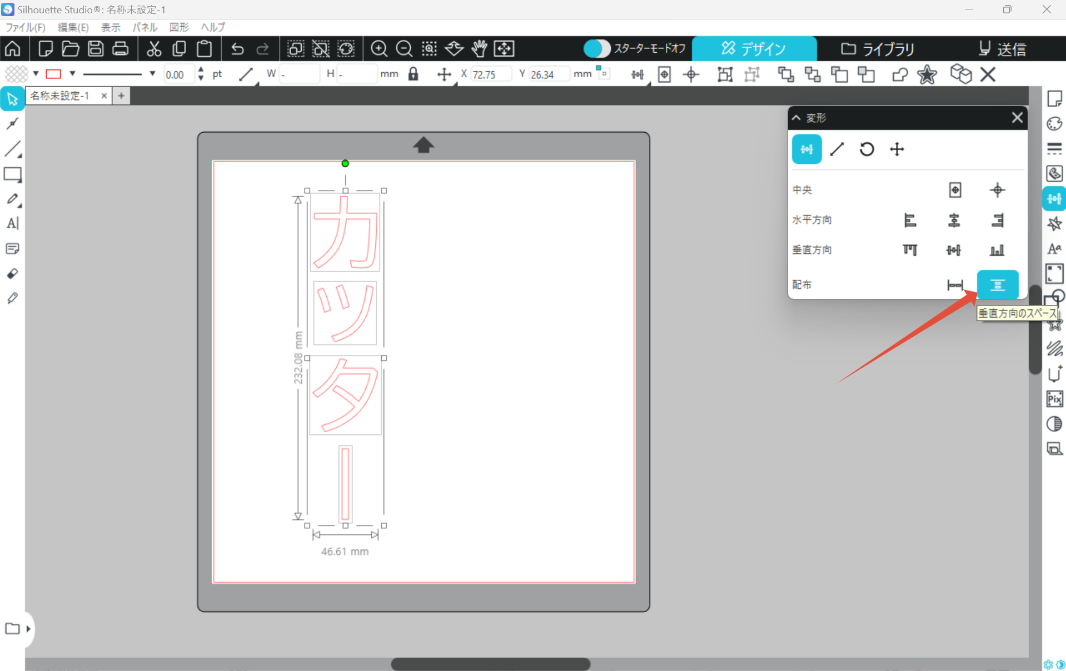Select the Knife tool

pyautogui.click(x=12, y=298)
